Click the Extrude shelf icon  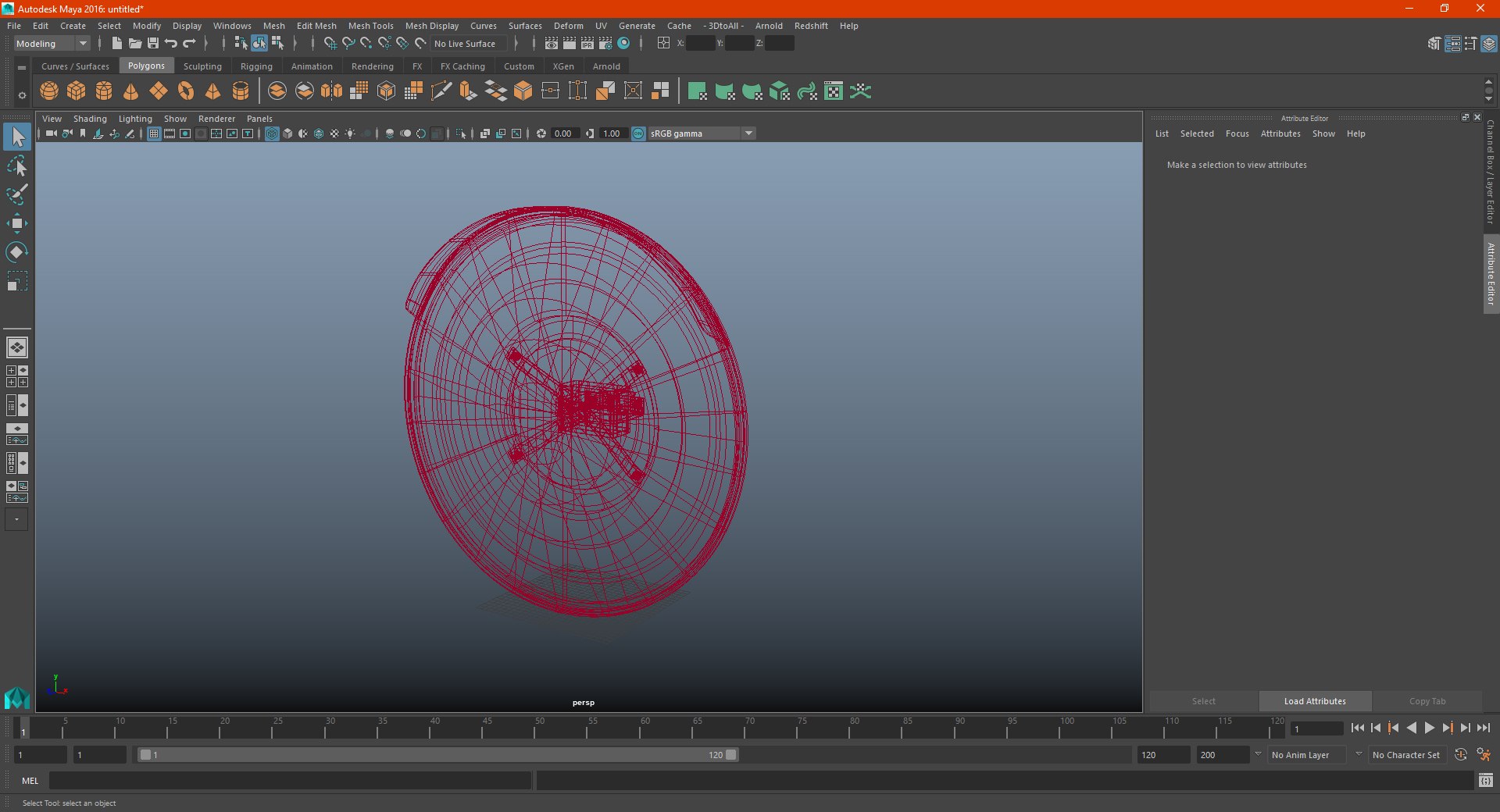[469, 91]
